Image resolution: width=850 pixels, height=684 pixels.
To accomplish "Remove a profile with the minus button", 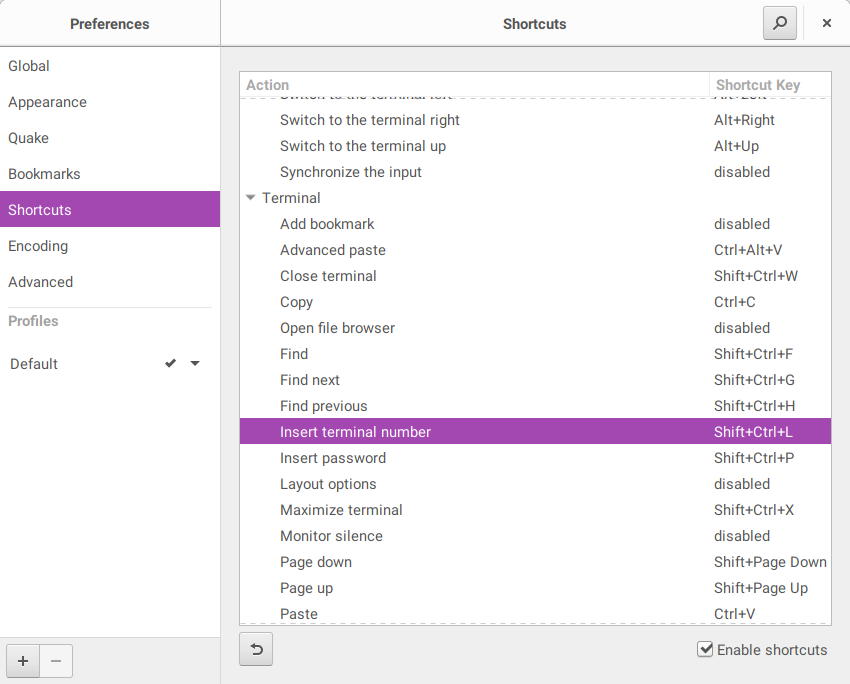I will pyautogui.click(x=55, y=661).
